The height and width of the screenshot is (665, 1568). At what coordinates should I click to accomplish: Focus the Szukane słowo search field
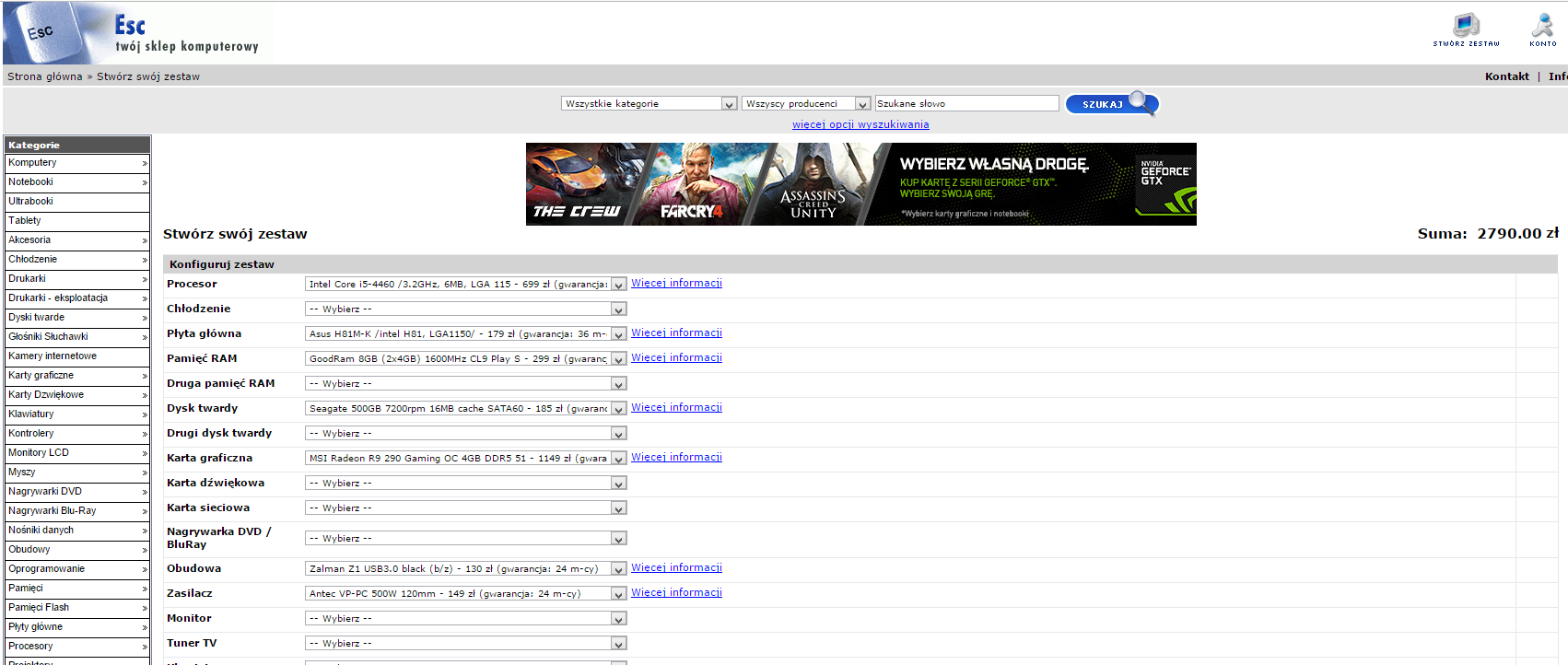[966, 103]
